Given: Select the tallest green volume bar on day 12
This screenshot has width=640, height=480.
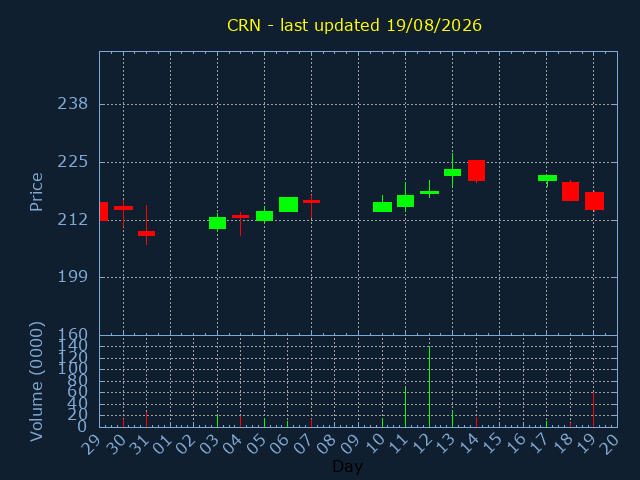Looking at the screenshot, I should click(x=429, y=387).
